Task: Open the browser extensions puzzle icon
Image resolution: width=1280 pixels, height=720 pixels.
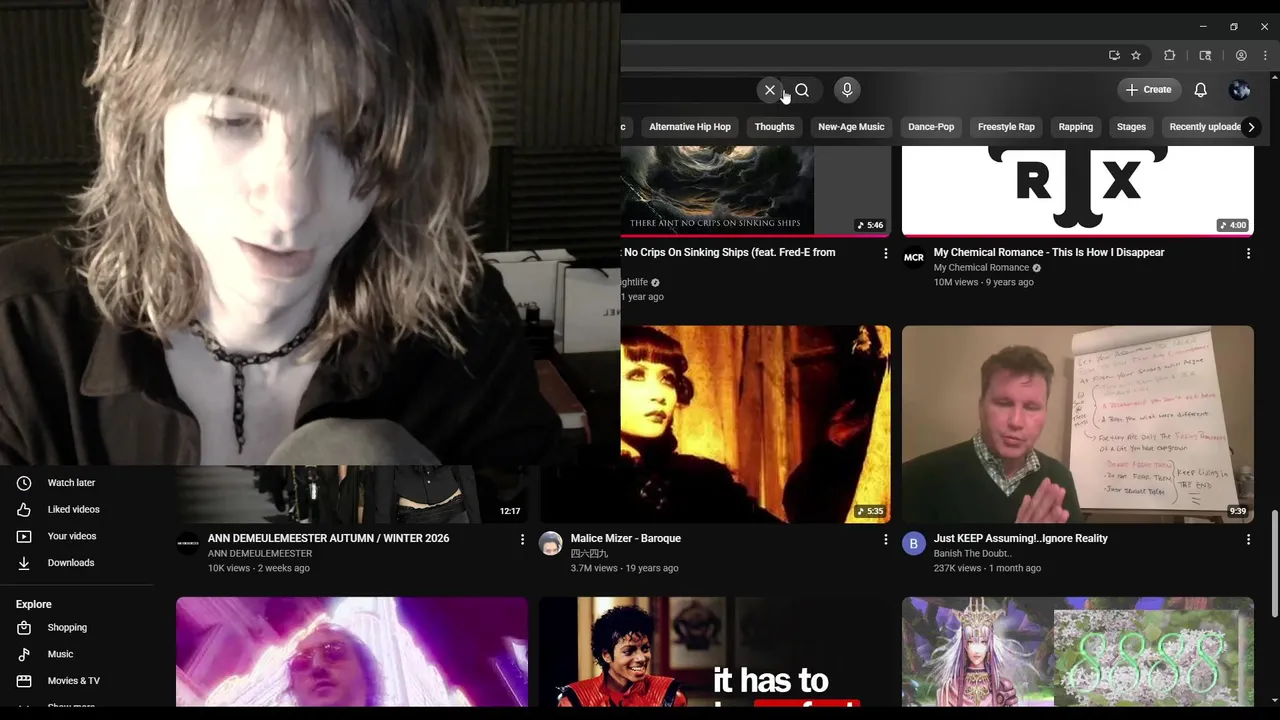Action: pos(1169,55)
